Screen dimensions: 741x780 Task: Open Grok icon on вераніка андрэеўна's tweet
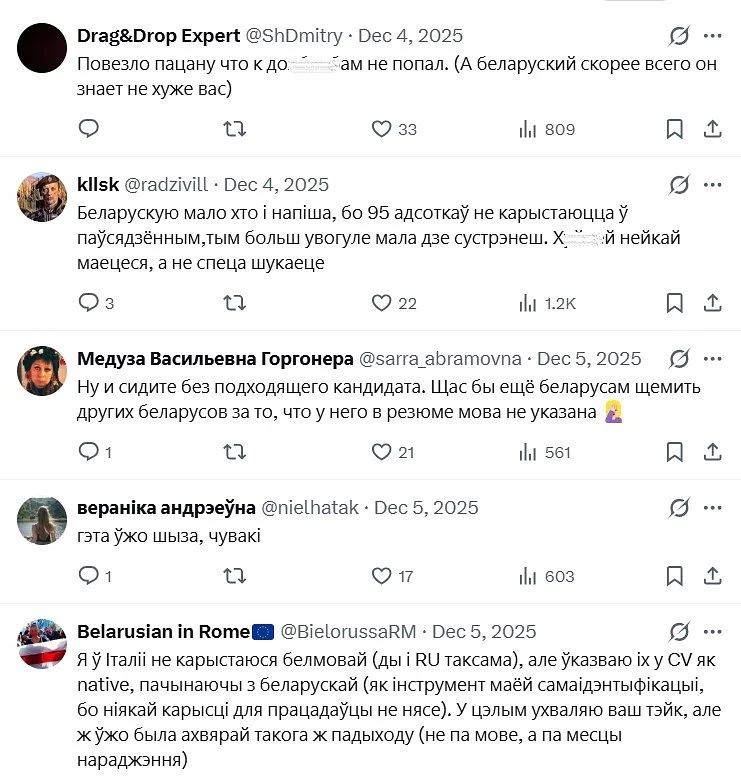[679, 509]
